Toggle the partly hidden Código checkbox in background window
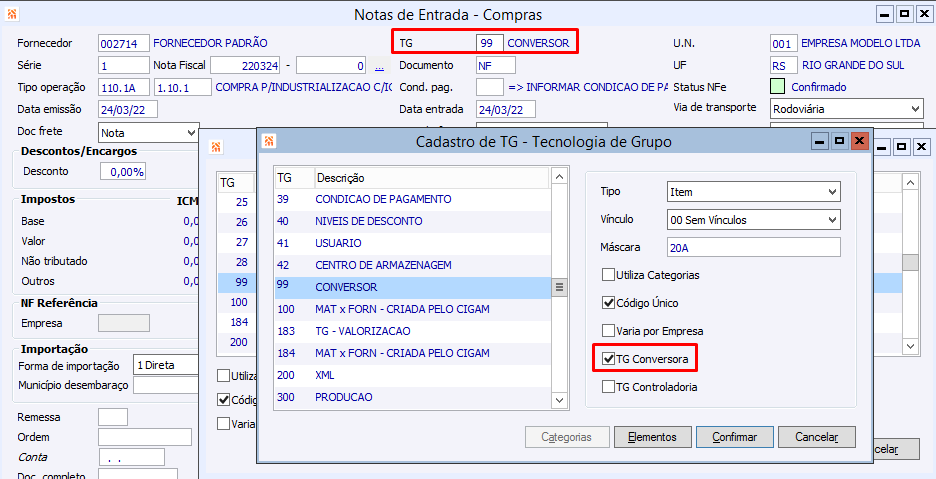 click(223, 400)
